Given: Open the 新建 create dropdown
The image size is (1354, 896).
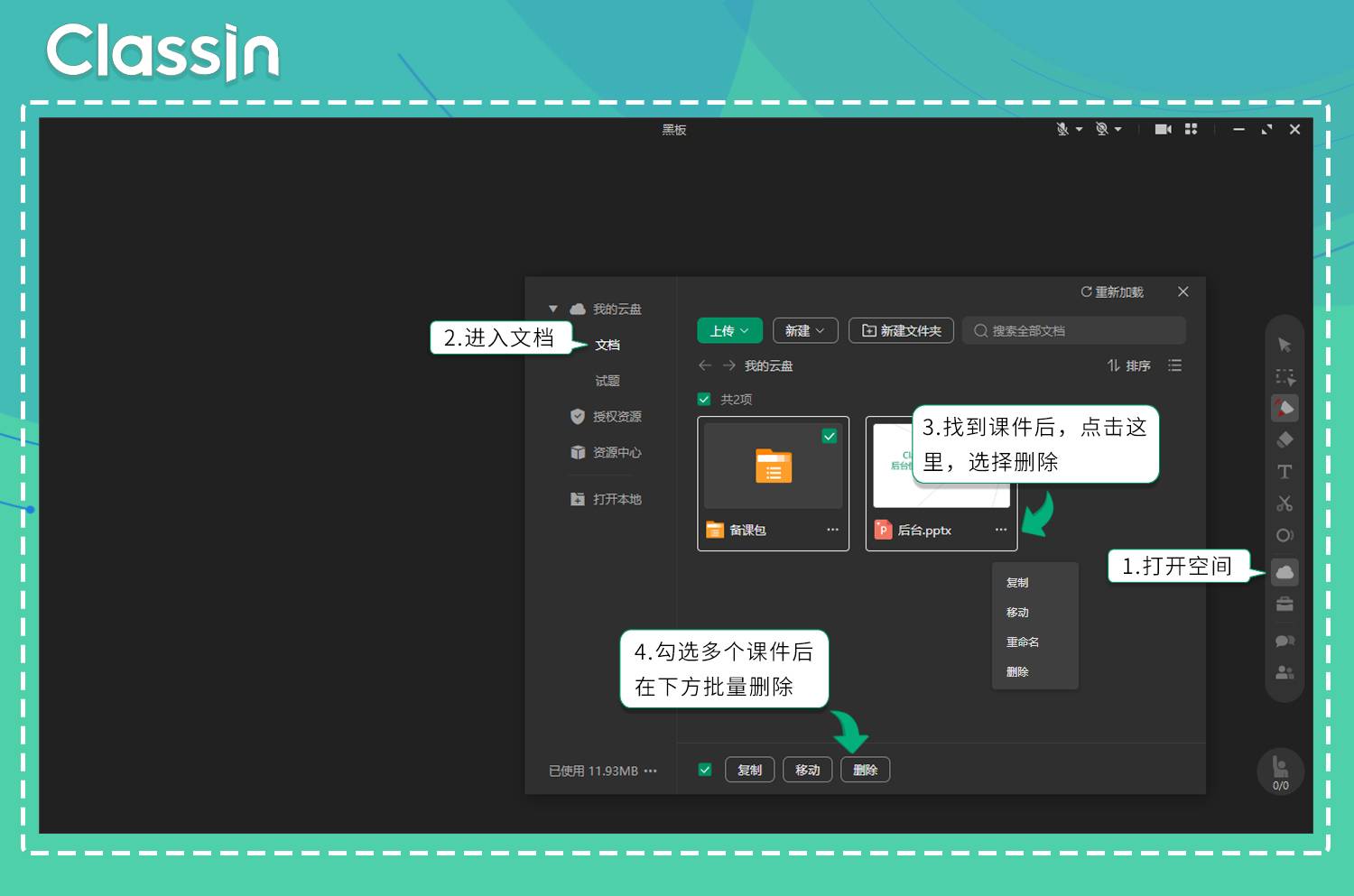Looking at the screenshot, I should tap(805, 331).
